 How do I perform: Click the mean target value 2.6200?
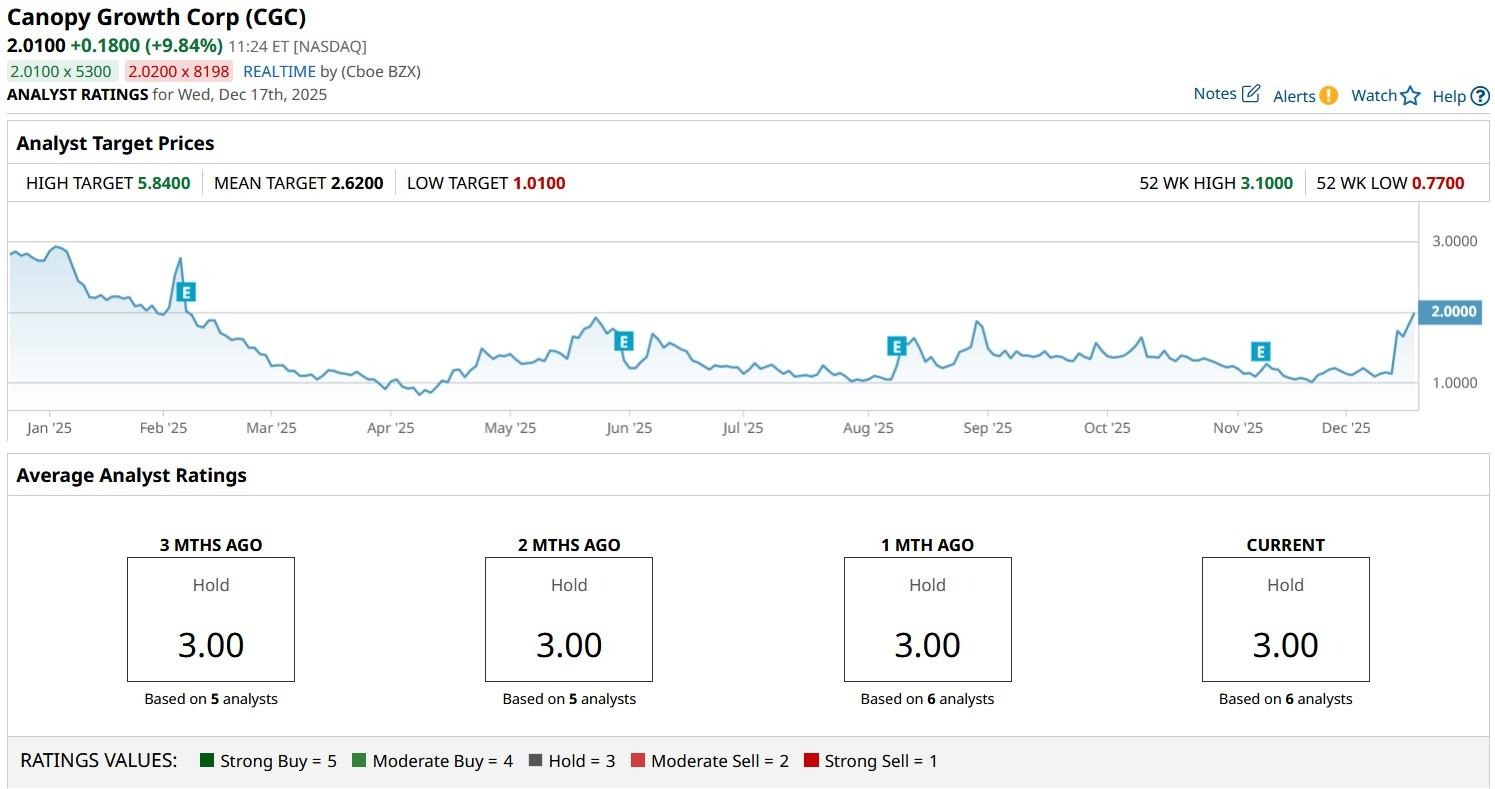(357, 183)
